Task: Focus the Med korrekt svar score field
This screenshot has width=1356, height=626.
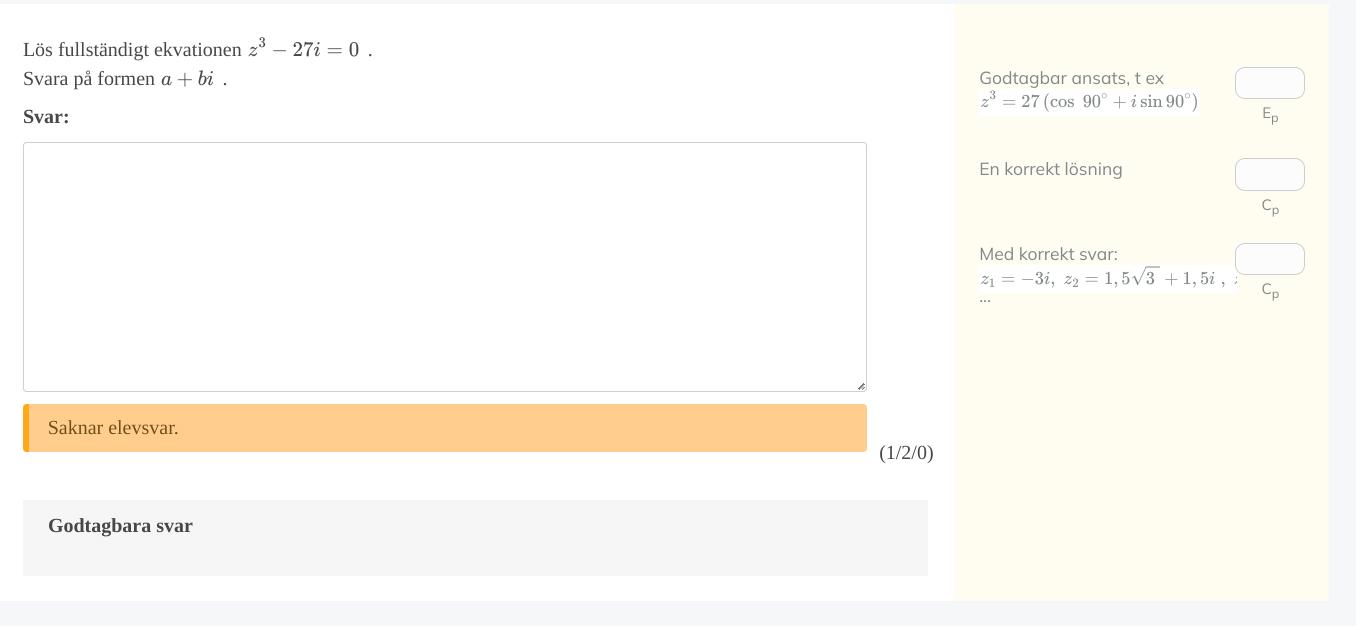Action: pos(1269,259)
